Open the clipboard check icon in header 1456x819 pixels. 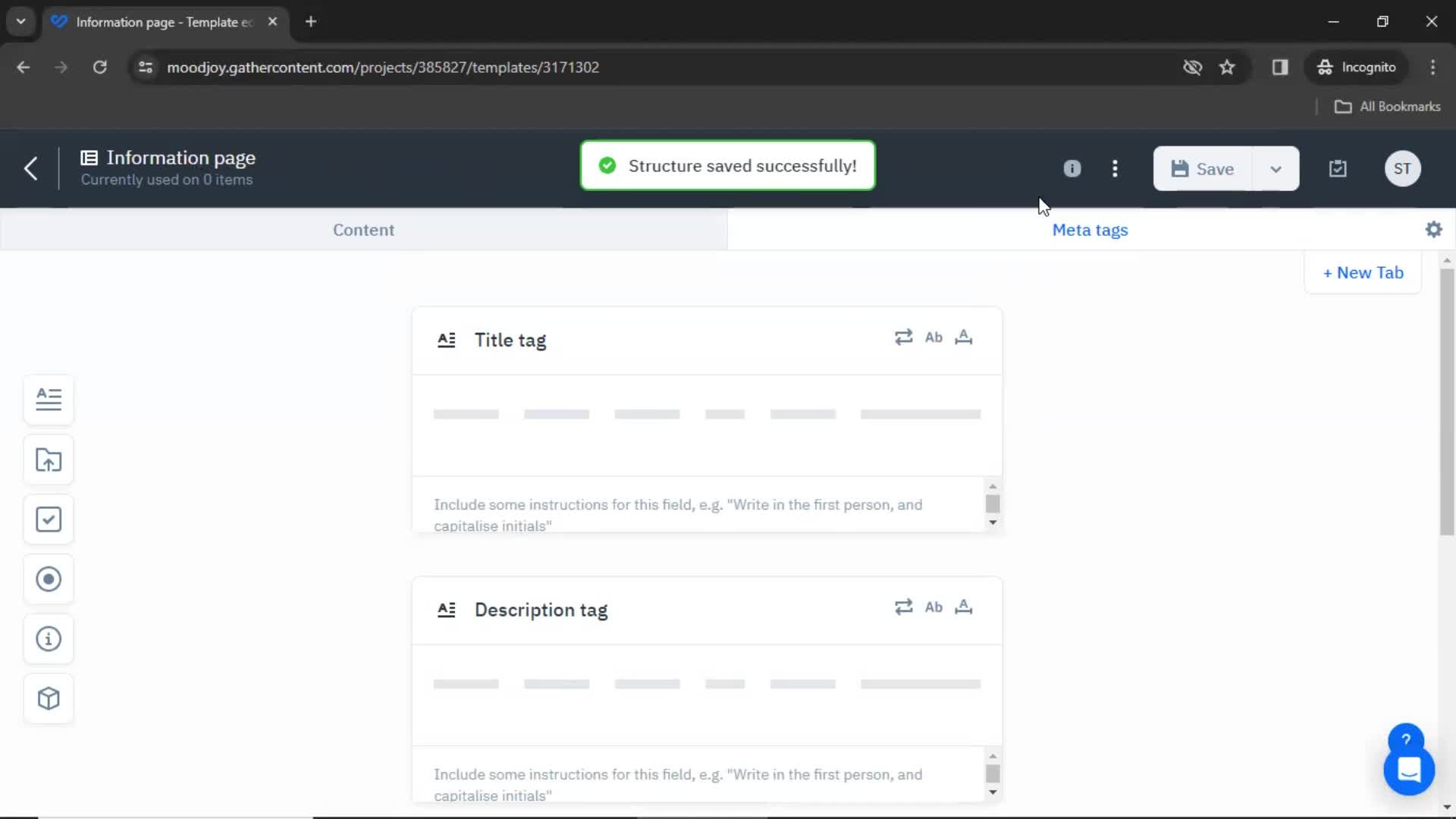click(x=1338, y=168)
